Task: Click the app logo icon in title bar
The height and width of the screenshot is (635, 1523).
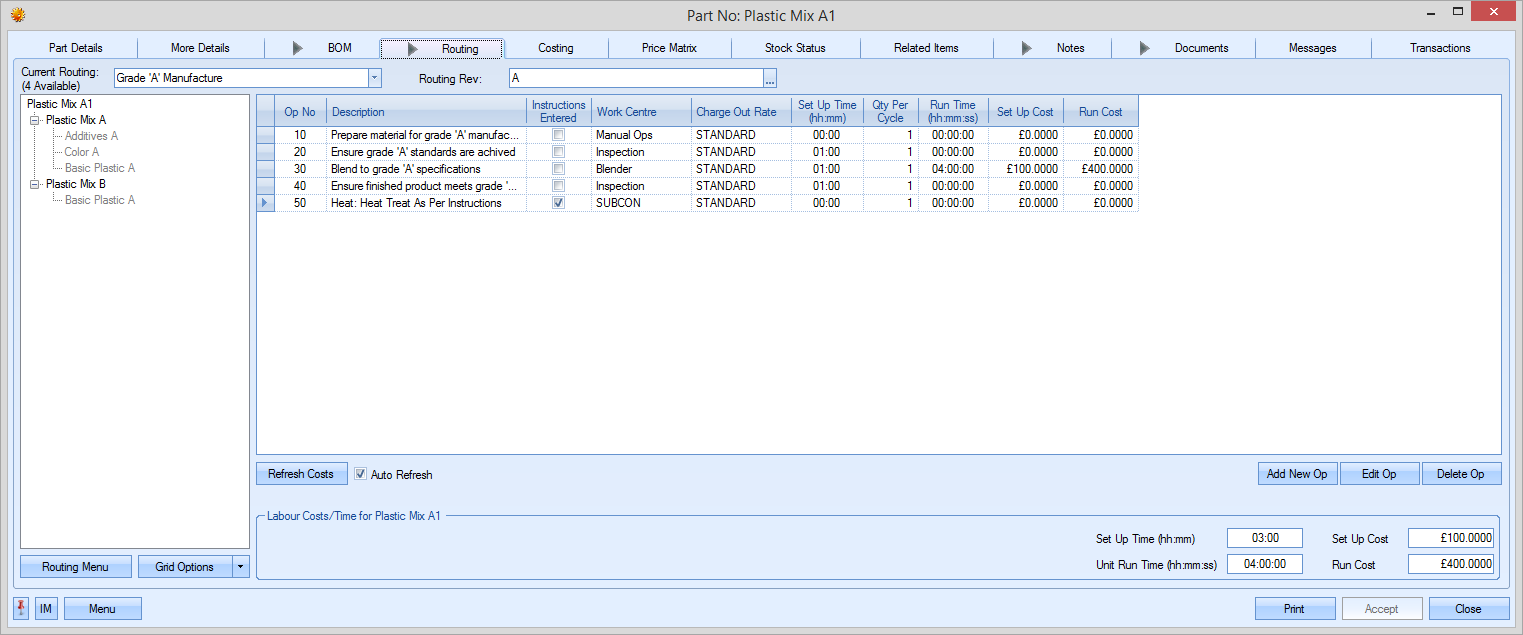Action: tap(17, 15)
